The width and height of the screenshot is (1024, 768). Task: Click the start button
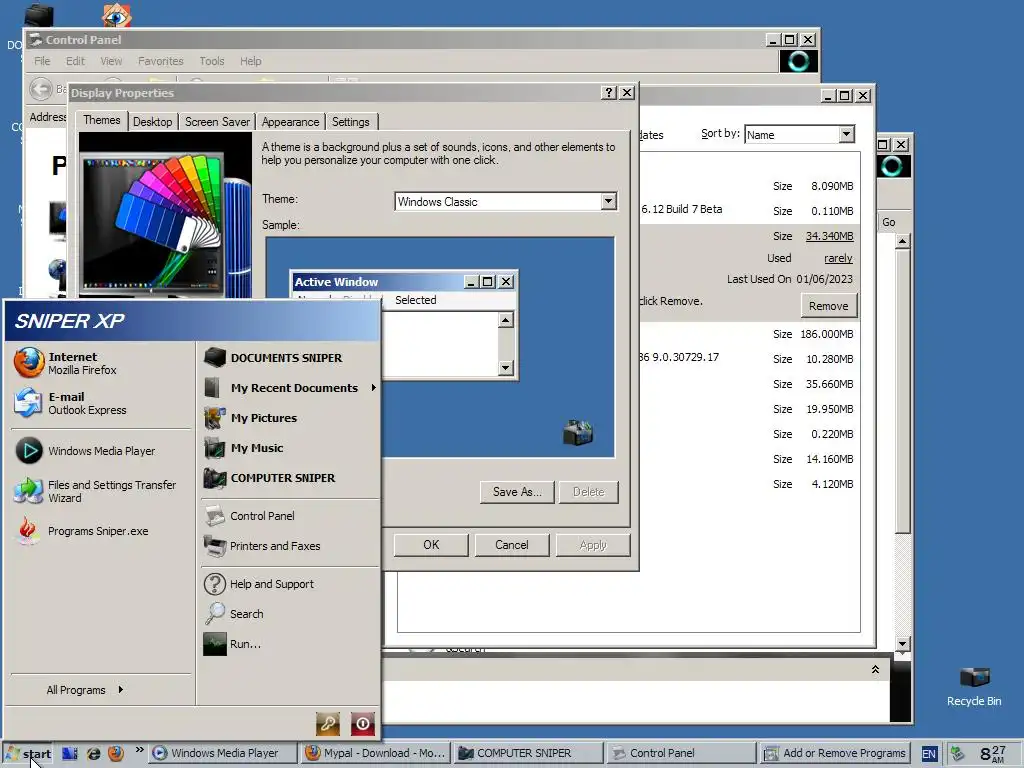click(x=28, y=754)
